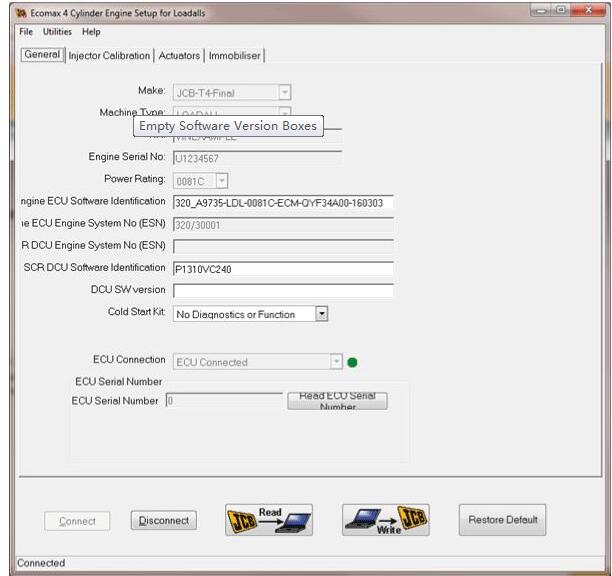Switch to the Actuators tab
The image size is (612, 576).
[x=179, y=56]
